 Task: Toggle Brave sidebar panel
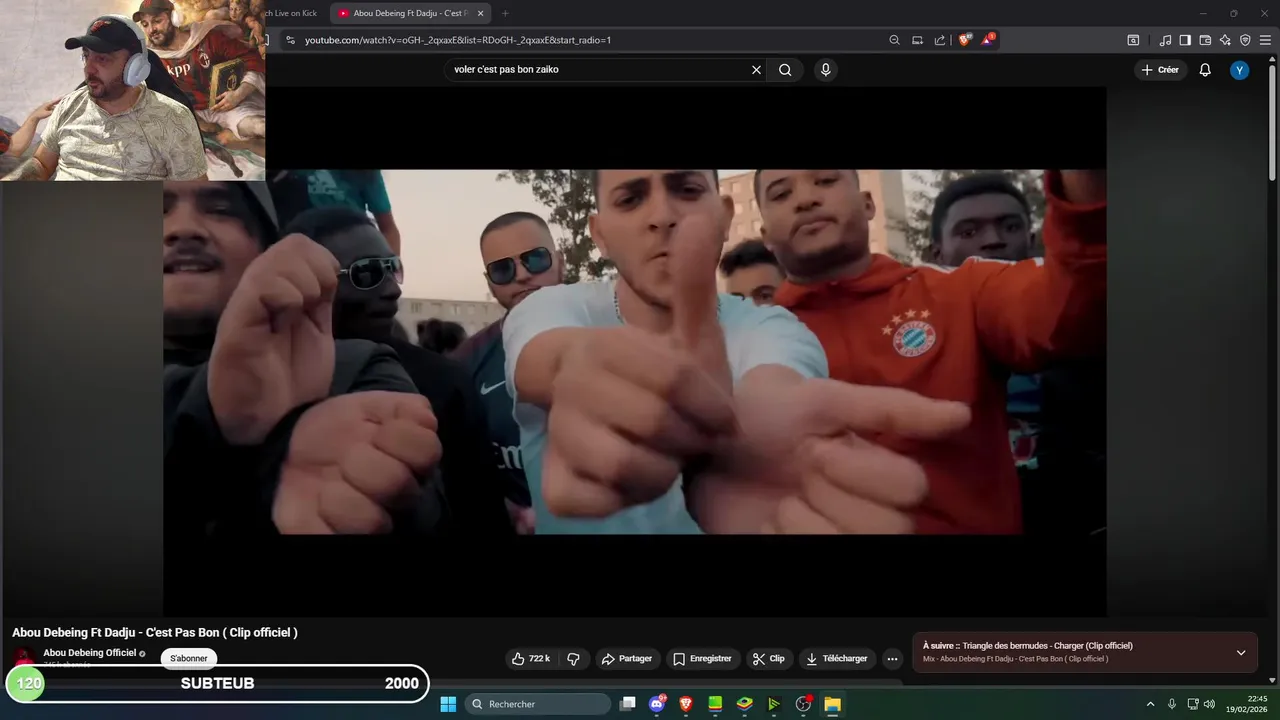[x=1185, y=40]
